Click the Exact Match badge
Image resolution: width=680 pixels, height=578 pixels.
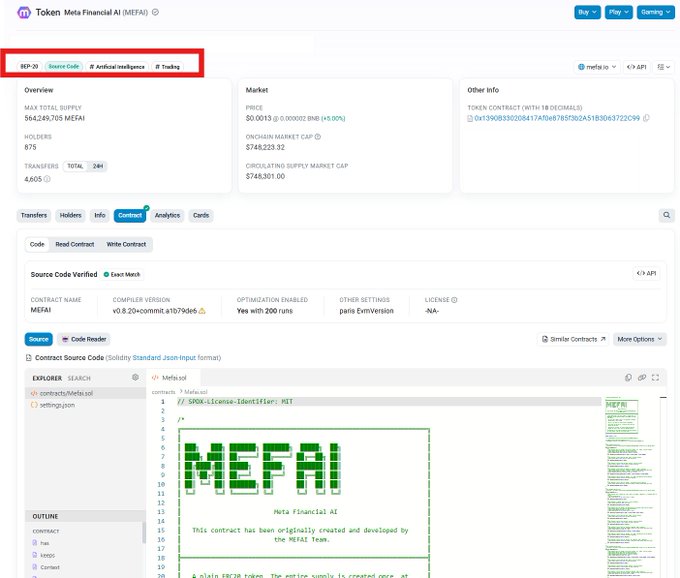(122, 274)
